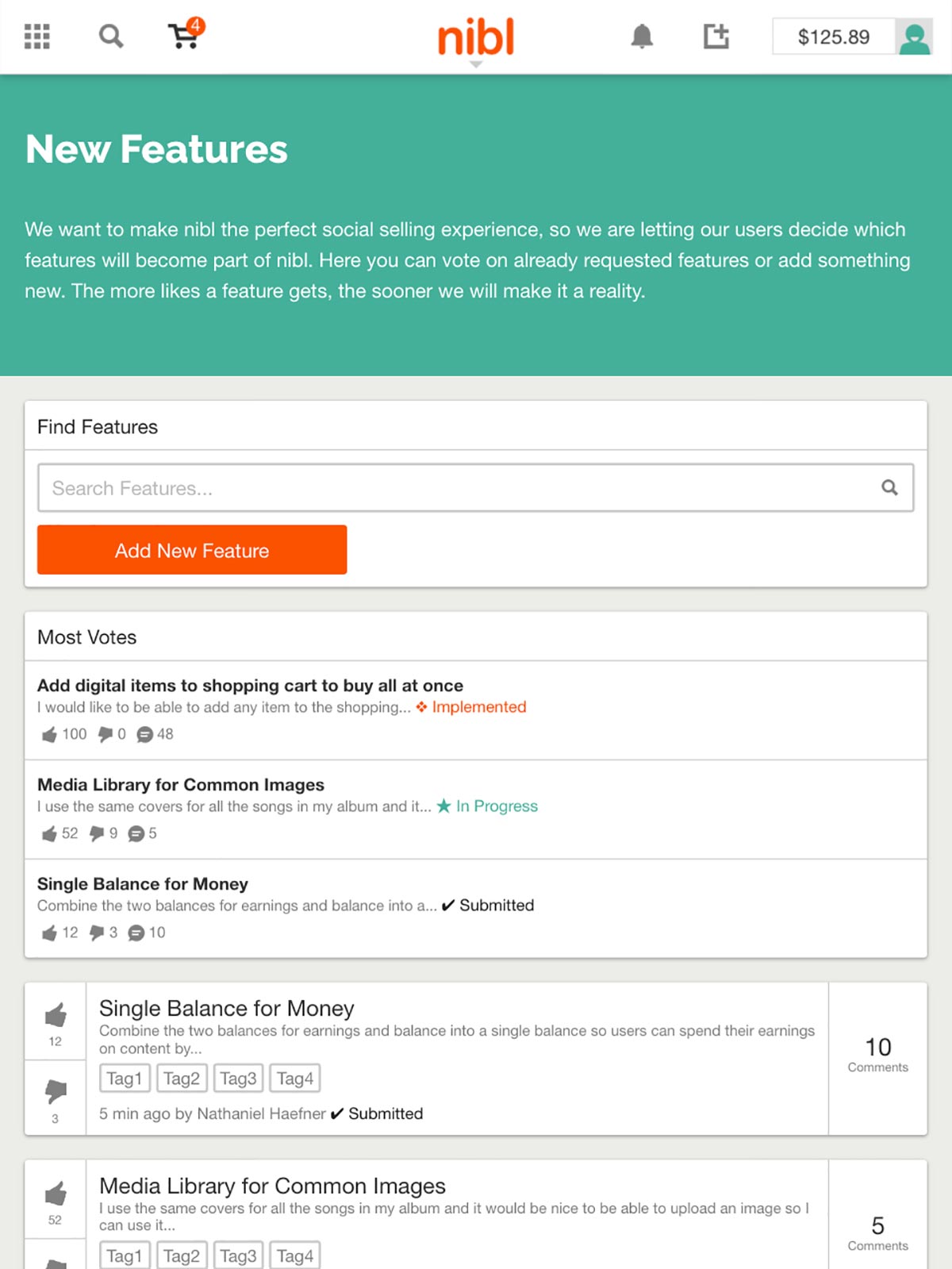952x1269 pixels.
Task: Open notifications bell icon
Action: coord(642,37)
